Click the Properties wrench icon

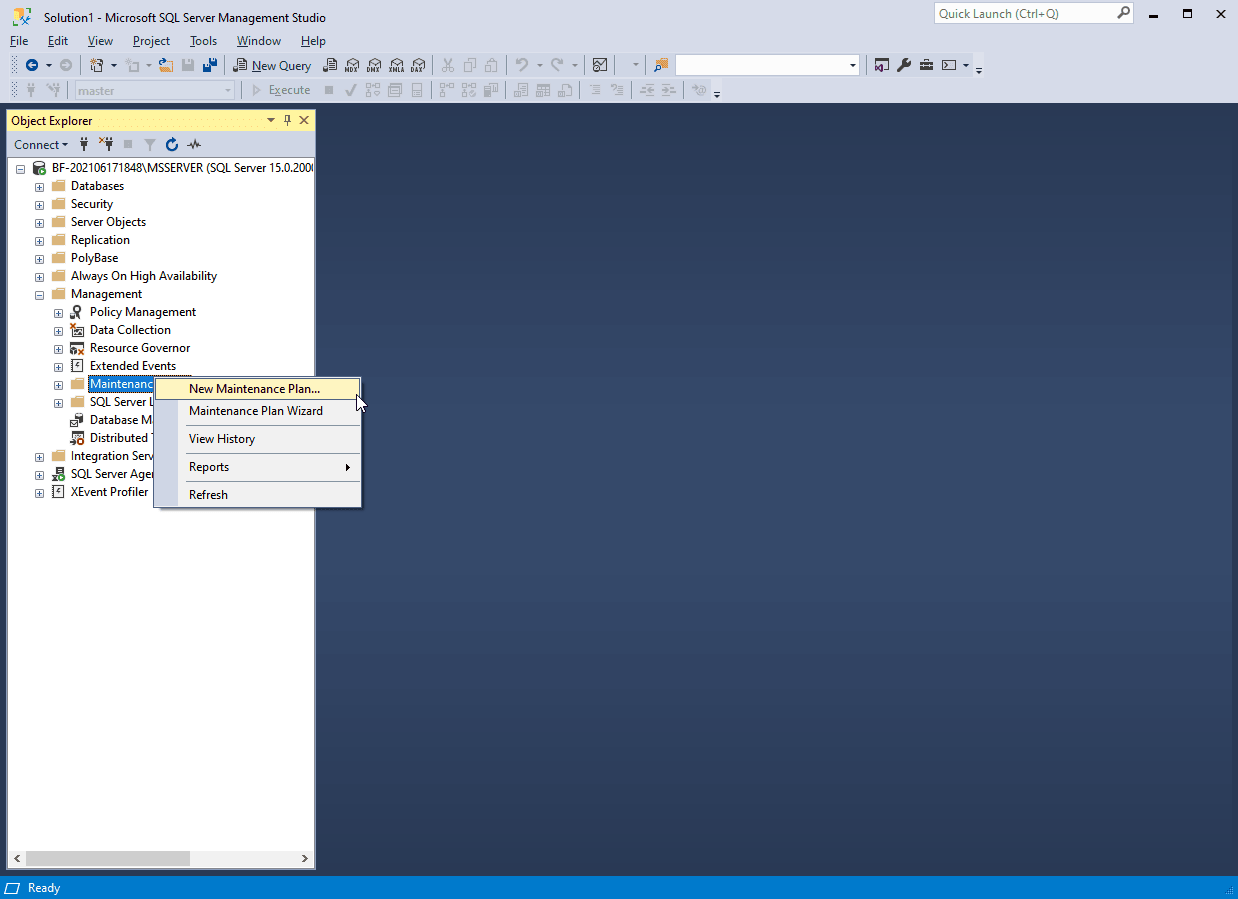pos(904,65)
